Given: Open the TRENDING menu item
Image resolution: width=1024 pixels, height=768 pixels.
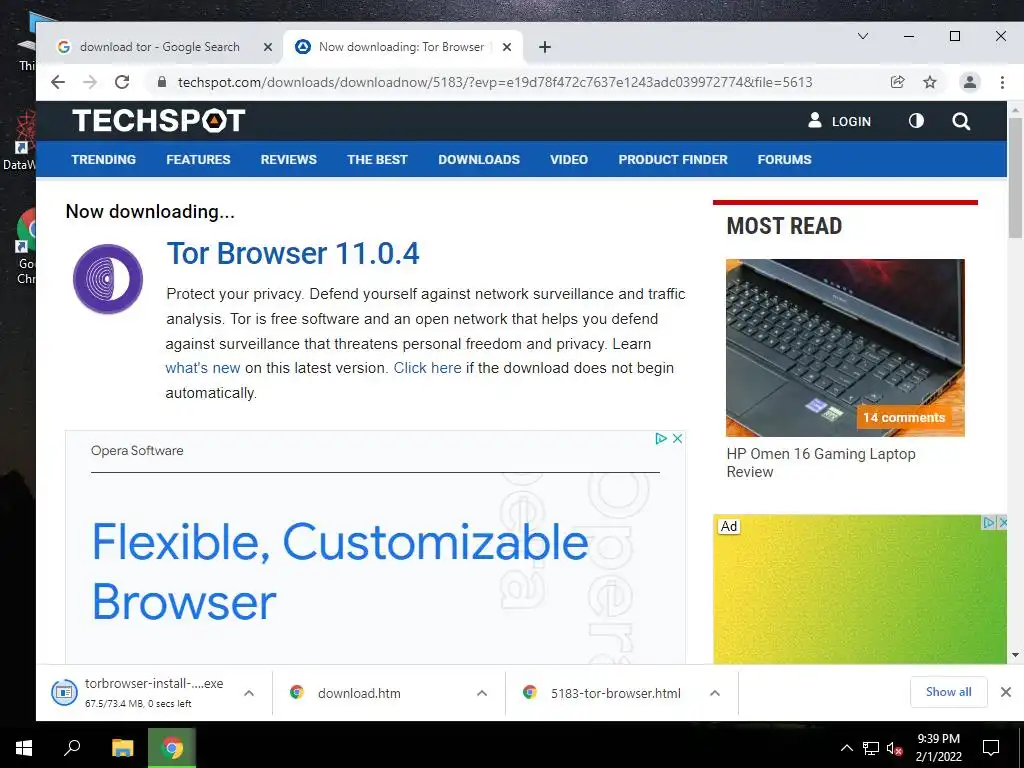Looking at the screenshot, I should [103, 159].
